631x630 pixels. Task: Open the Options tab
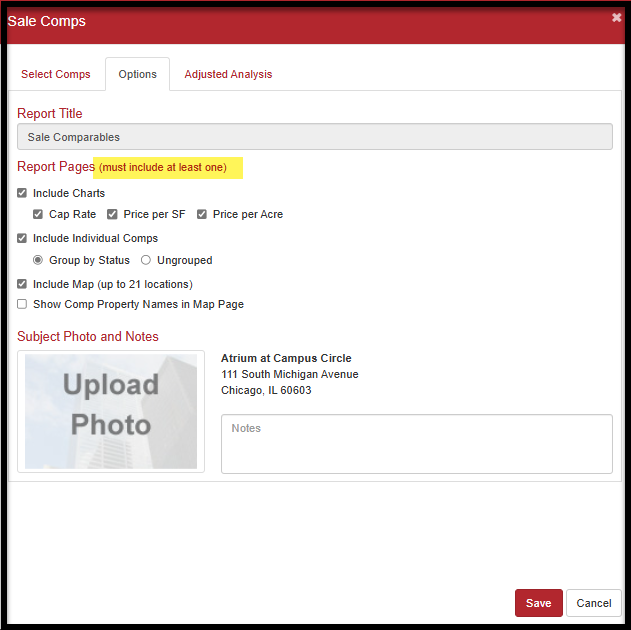coord(138,74)
